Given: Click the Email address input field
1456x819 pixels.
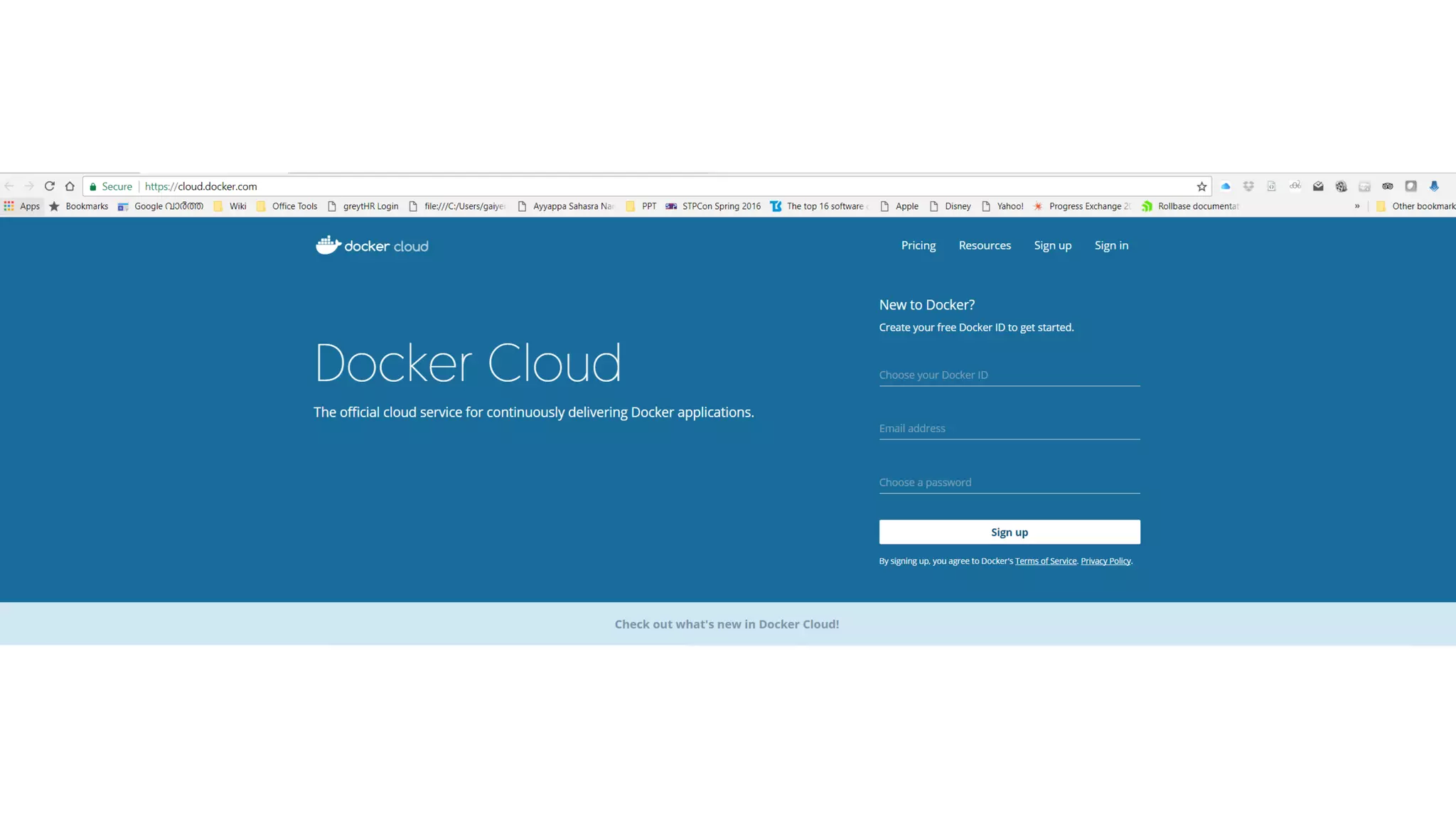Looking at the screenshot, I should coord(1009,428).
